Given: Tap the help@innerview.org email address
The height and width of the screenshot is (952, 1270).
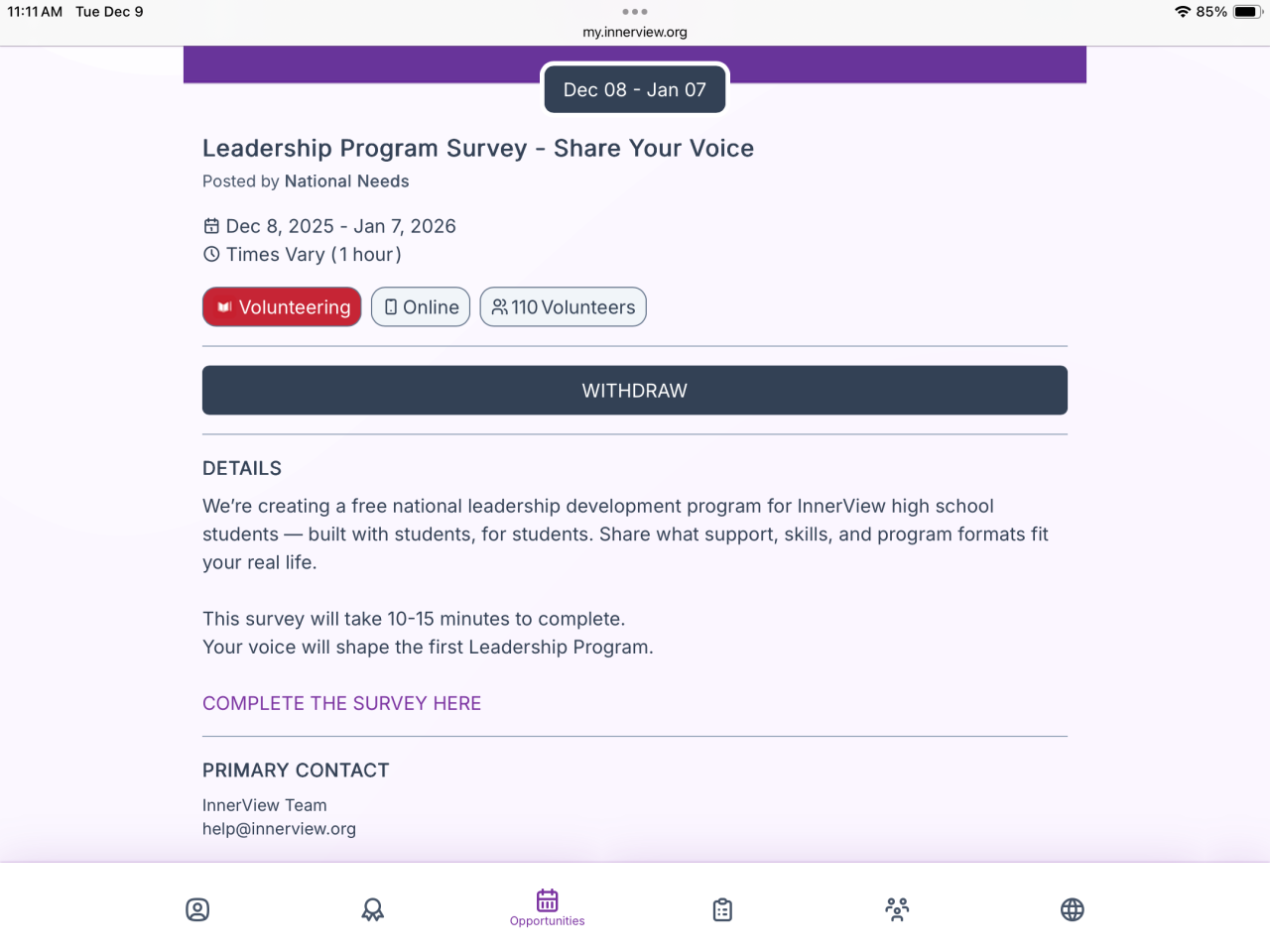Looking at the screenshot, I should pos(279,829).
